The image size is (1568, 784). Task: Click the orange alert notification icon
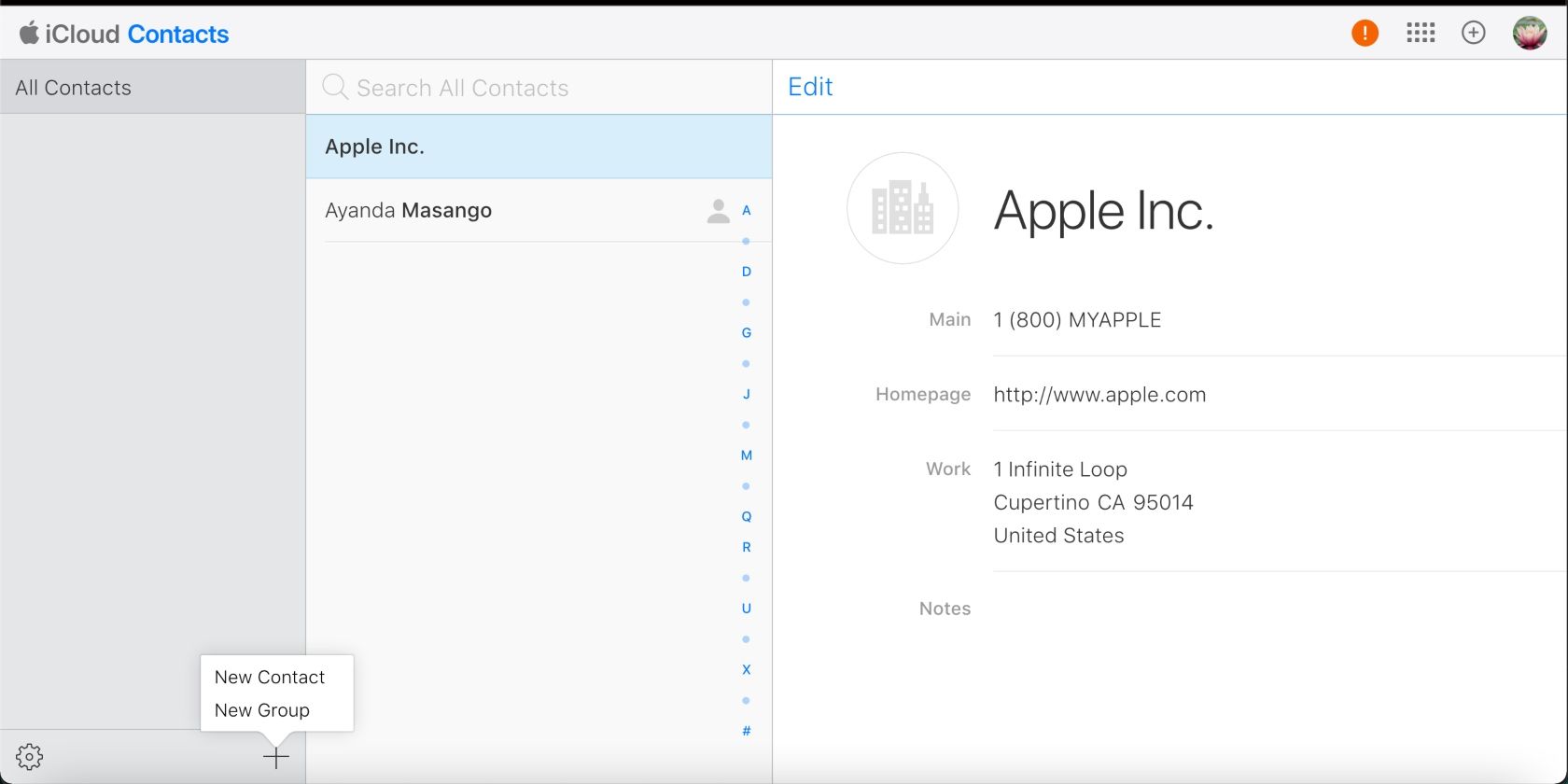[x=1365, y=34]
